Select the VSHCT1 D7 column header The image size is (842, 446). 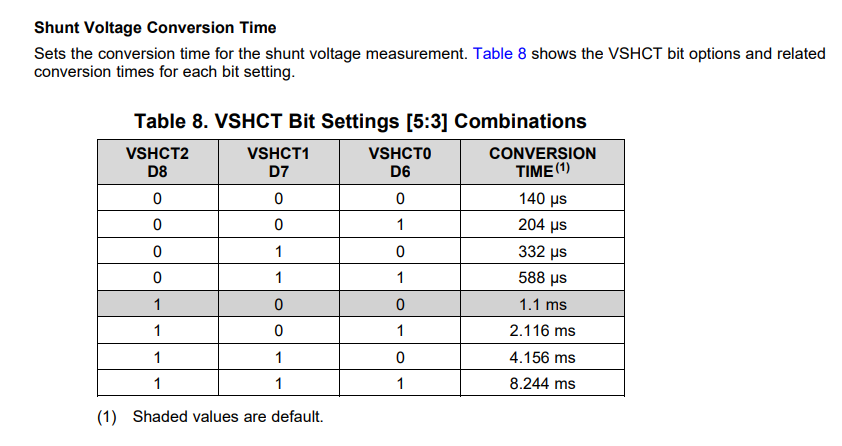coord(278,162)
